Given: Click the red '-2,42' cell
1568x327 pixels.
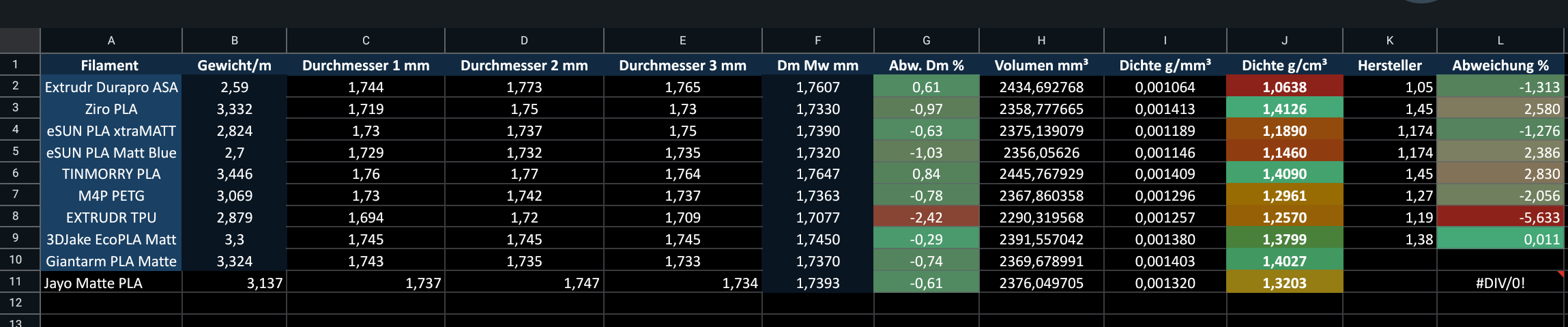Looking at the screenshot, I should click(x=926, y=217).
